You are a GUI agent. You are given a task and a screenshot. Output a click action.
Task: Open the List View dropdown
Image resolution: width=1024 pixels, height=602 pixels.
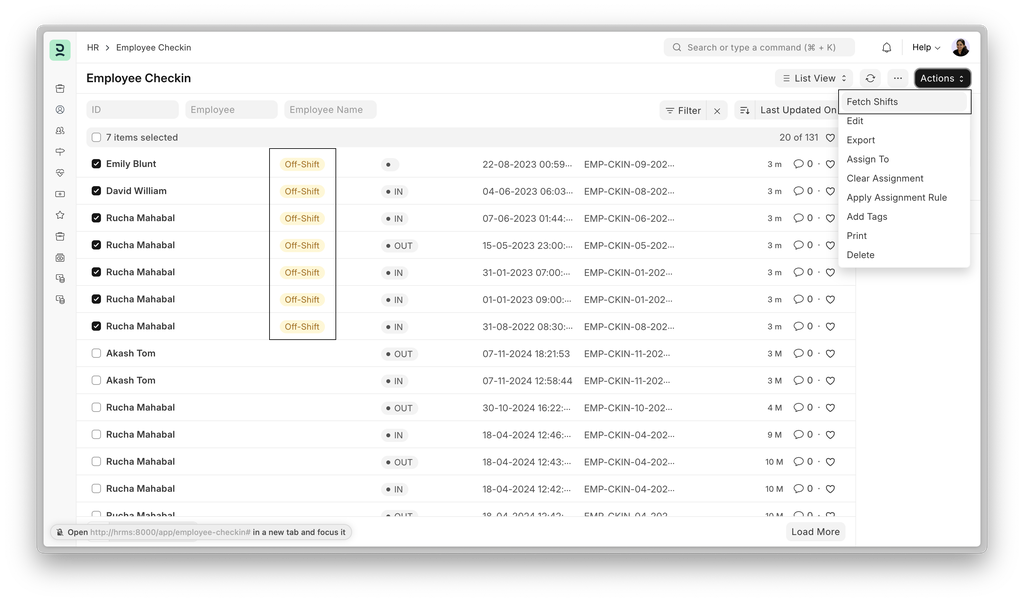[x=814, y=78]
